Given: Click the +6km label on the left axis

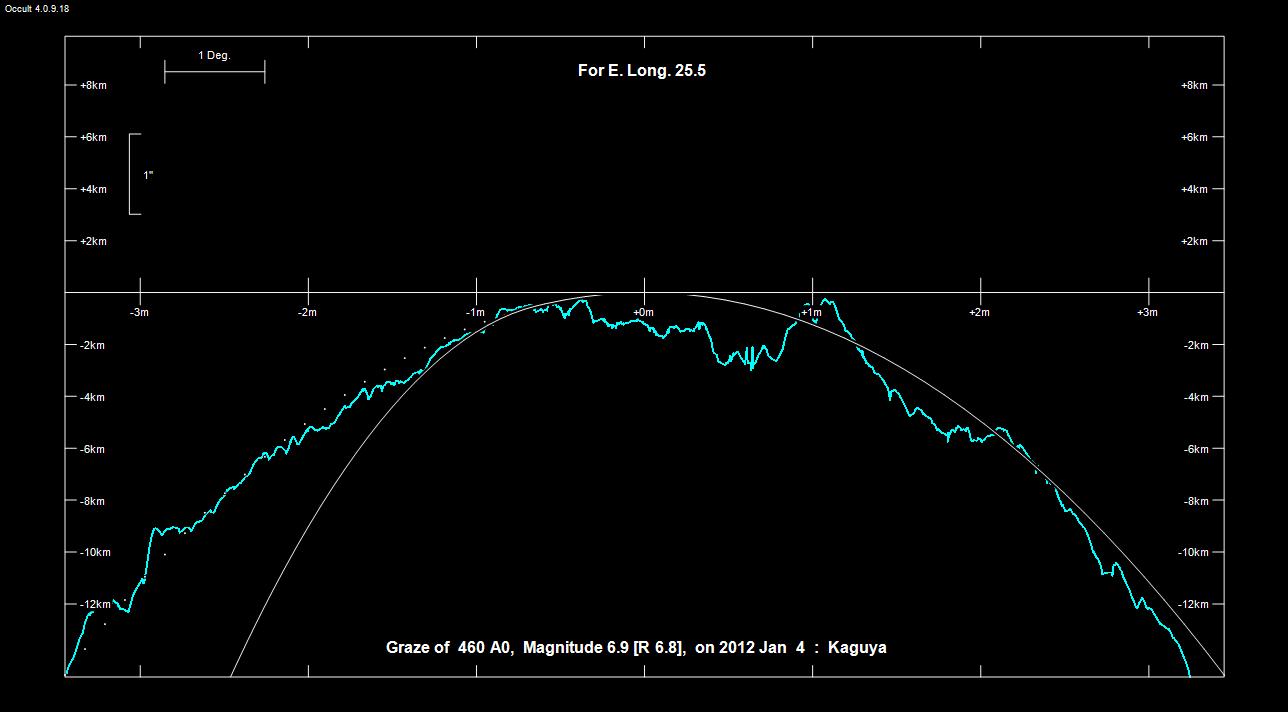Looking at the screenshot, I should pyautogui.click(x=93, y=138).
